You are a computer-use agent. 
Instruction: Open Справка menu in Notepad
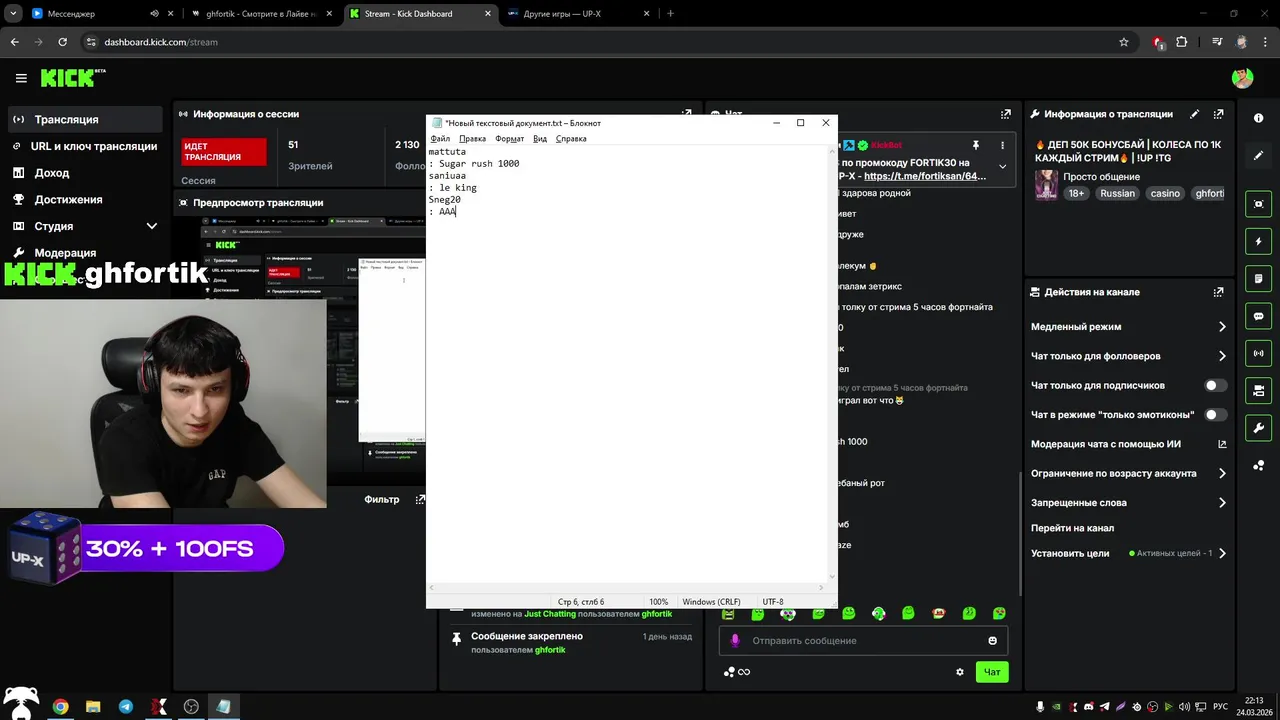[571, 139]
